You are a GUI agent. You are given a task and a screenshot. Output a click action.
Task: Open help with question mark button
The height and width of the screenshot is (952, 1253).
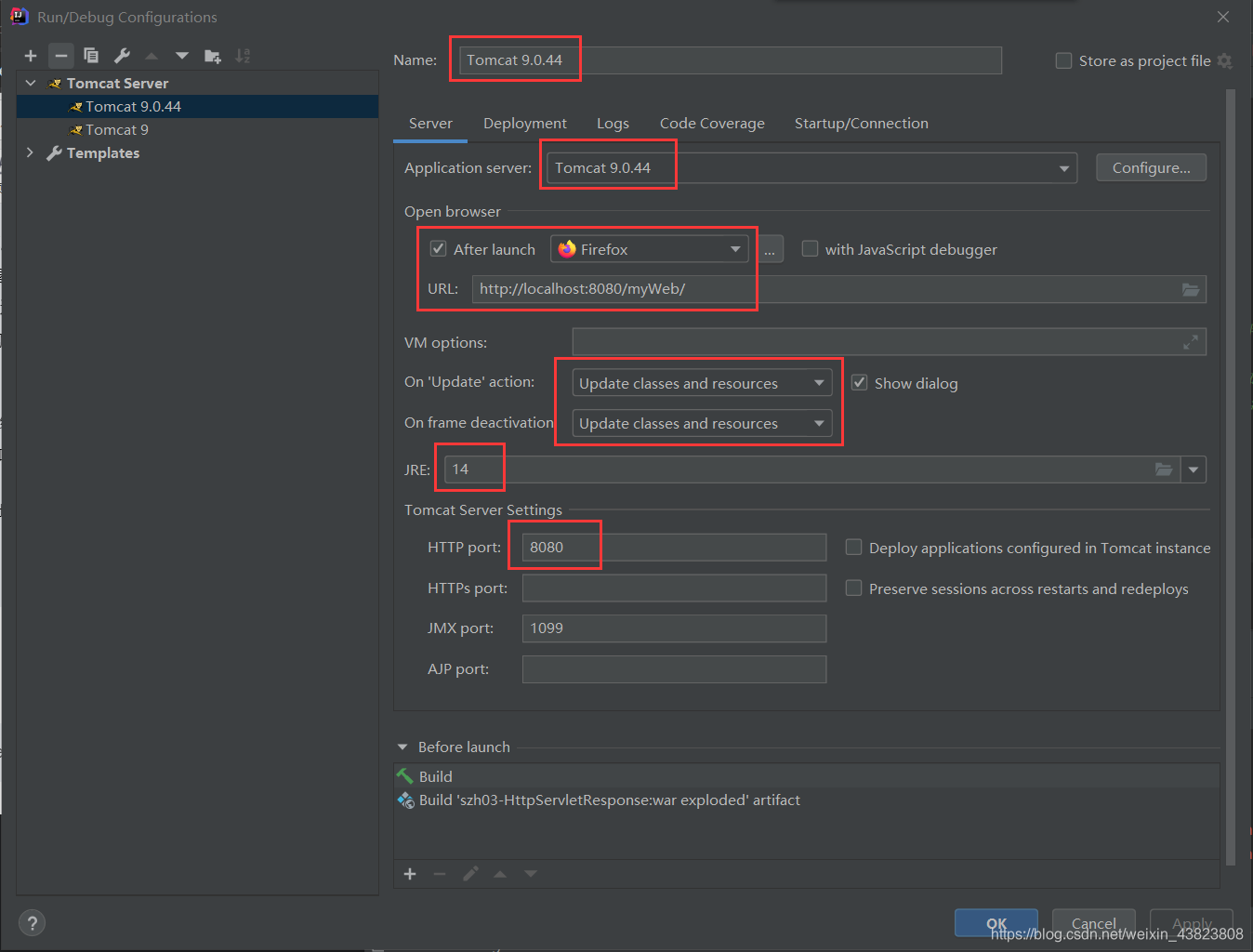[33, 923]
